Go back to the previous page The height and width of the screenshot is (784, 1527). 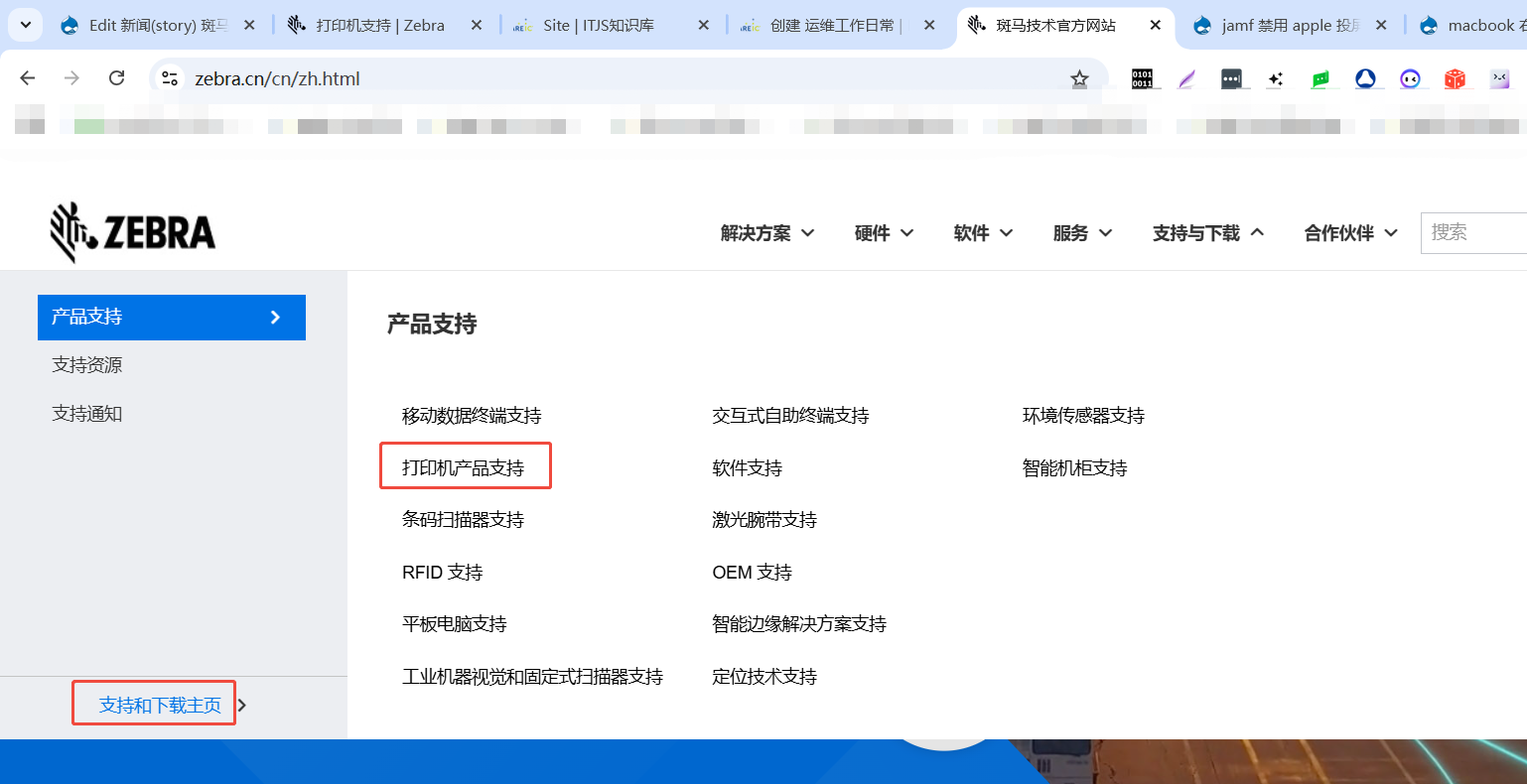tap(28, 78)
